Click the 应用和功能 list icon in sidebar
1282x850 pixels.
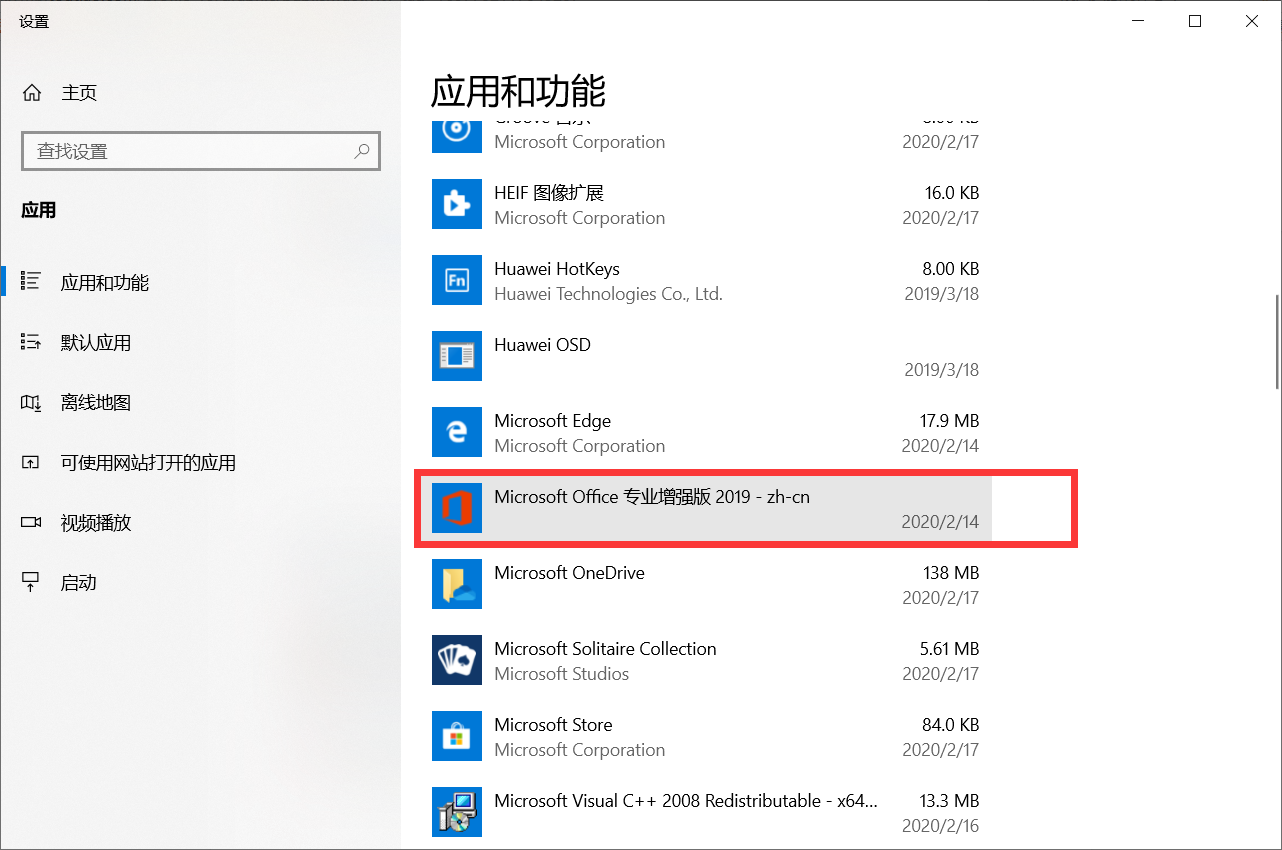tap(31, 282)
